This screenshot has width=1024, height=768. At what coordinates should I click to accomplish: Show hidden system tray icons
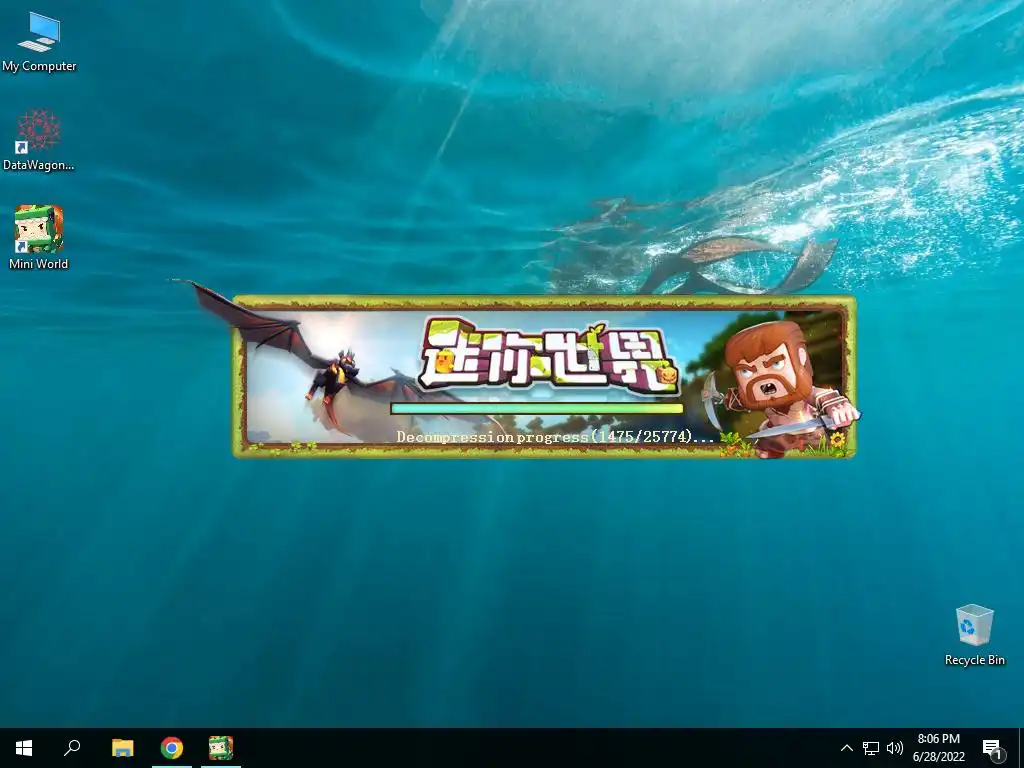[846, 748]
